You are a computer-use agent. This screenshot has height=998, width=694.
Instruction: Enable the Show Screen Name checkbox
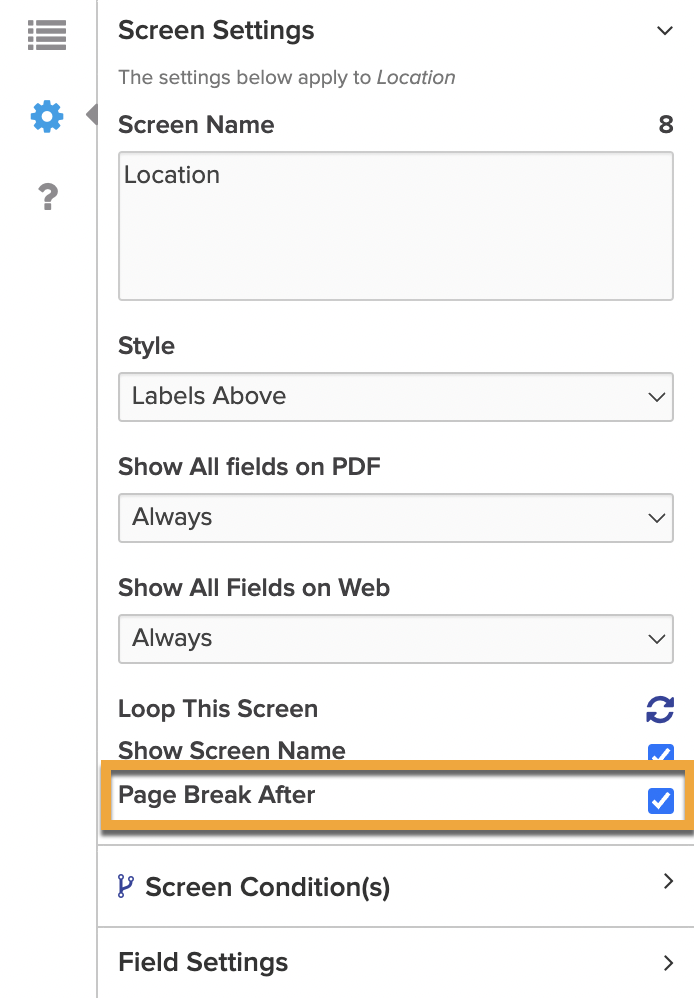click(x=660, y=755)
